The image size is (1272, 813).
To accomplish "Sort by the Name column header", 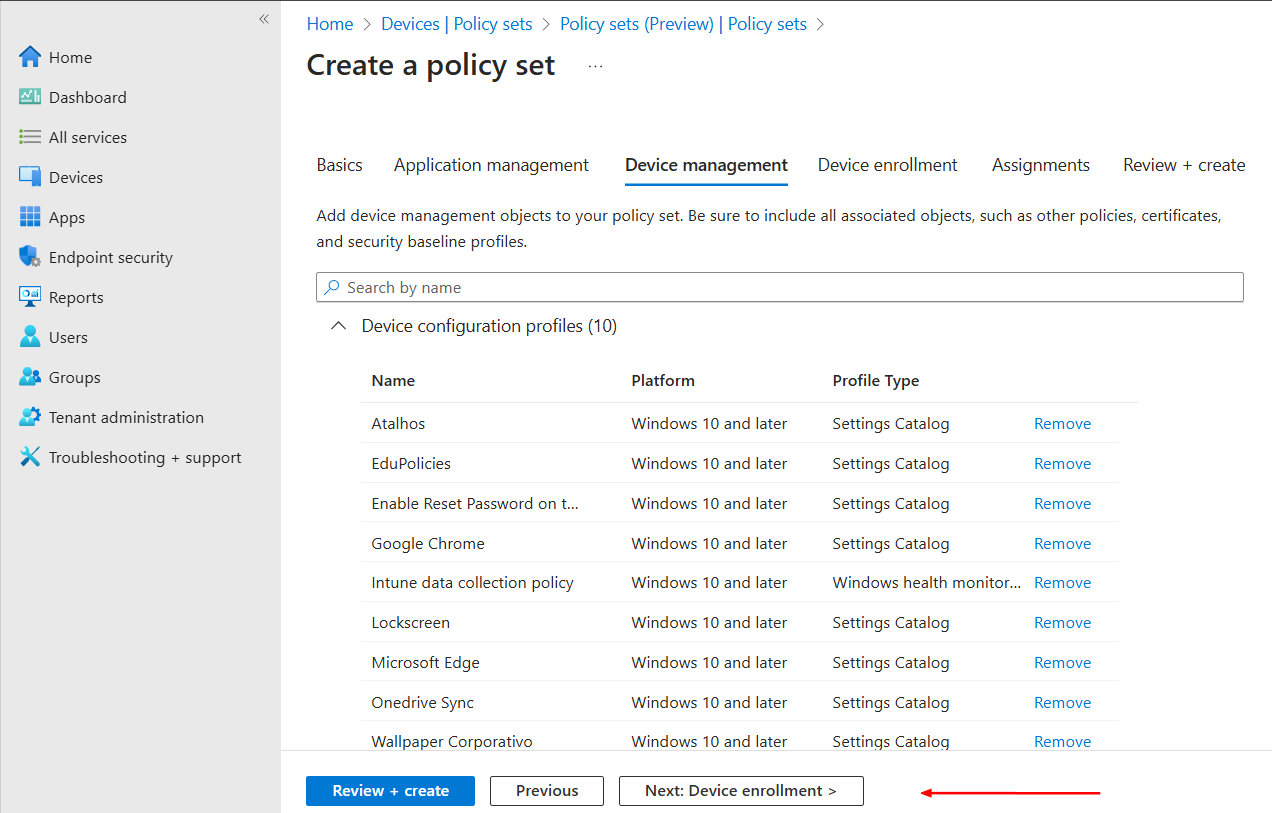I will coord(393,381).
